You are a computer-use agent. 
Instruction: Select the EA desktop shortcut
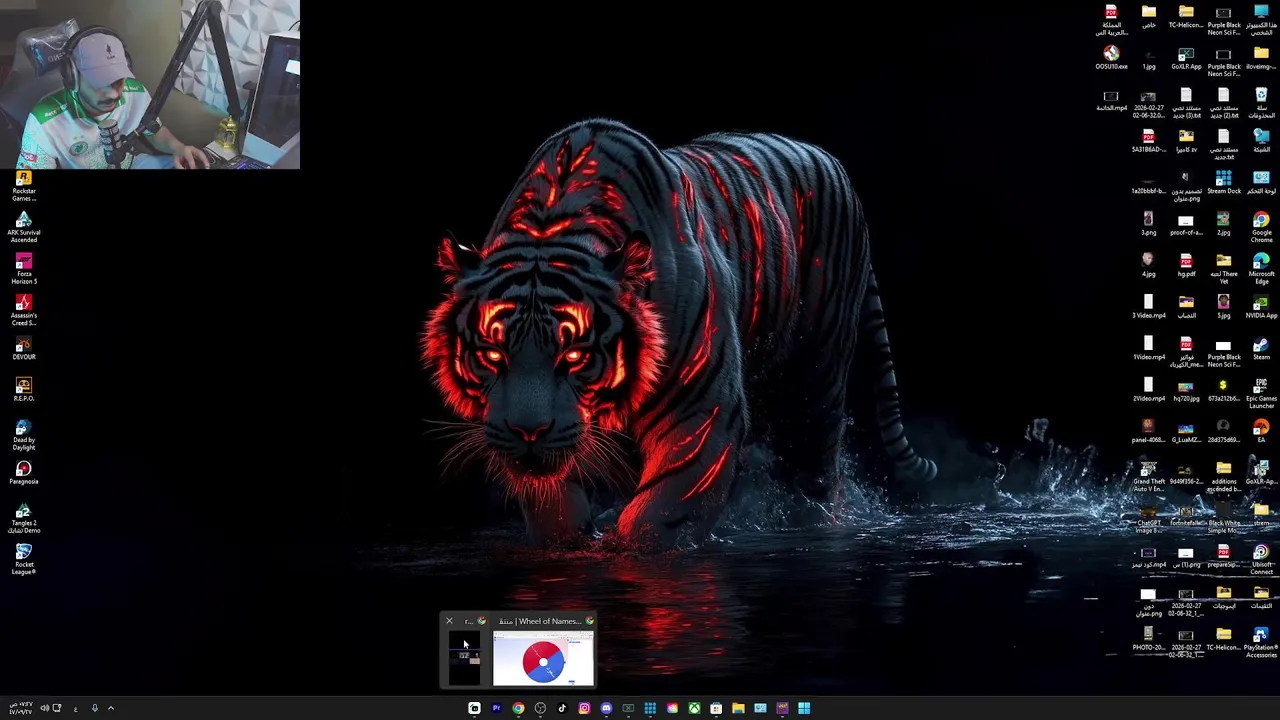point(1261,432)
